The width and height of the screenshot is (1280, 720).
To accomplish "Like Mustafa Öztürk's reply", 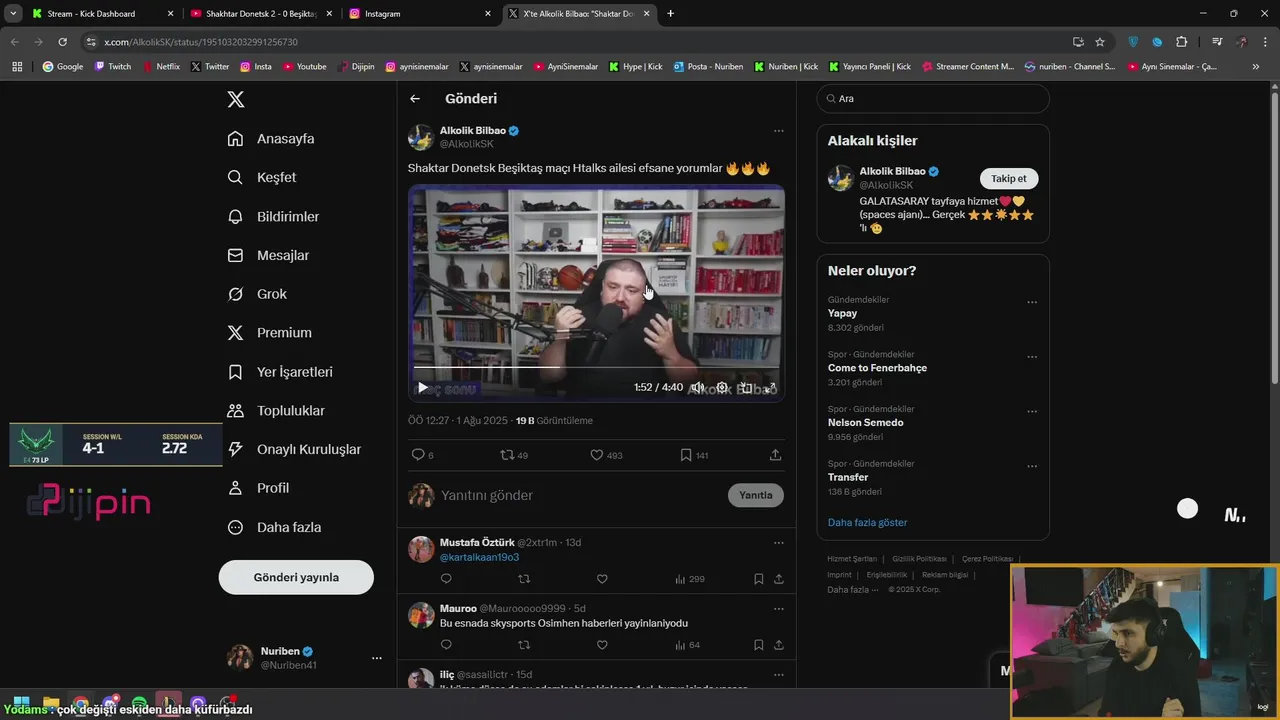I will tap(602, 579).
